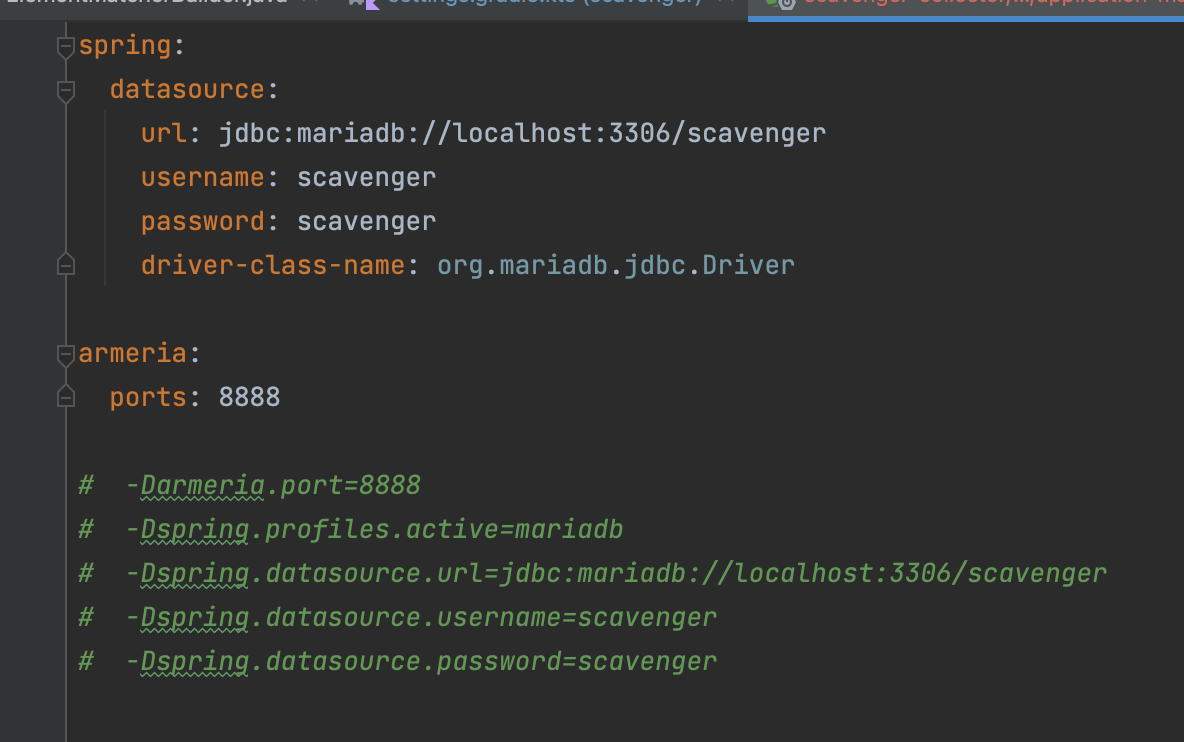The width and height of the screenshot is (1184, 742).
Task: Collapse the spring block fold marker
Action: click(x=66, y=47)
